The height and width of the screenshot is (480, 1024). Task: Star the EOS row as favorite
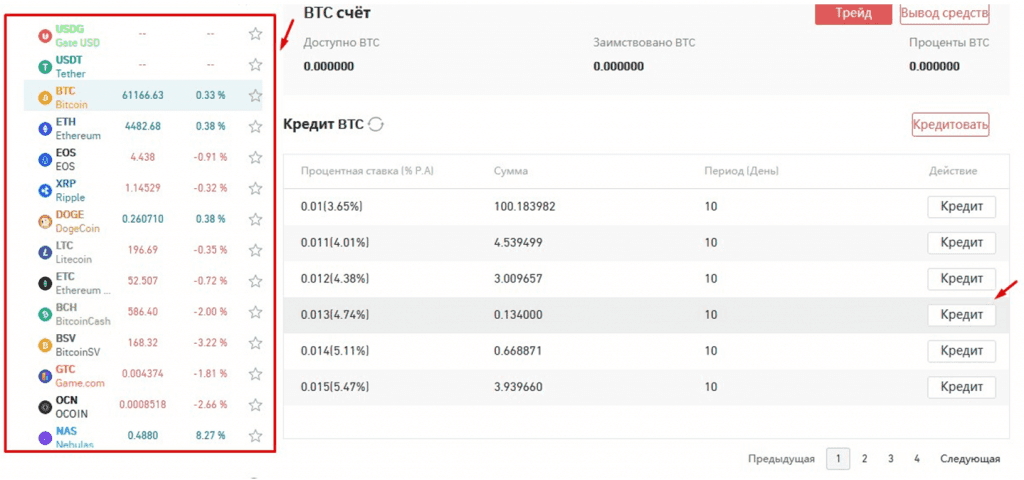(255, 157)
